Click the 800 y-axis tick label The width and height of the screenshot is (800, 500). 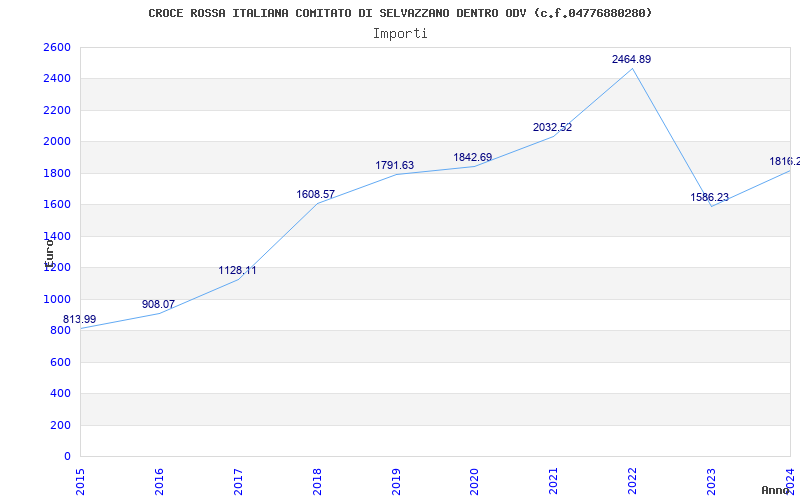61,331
